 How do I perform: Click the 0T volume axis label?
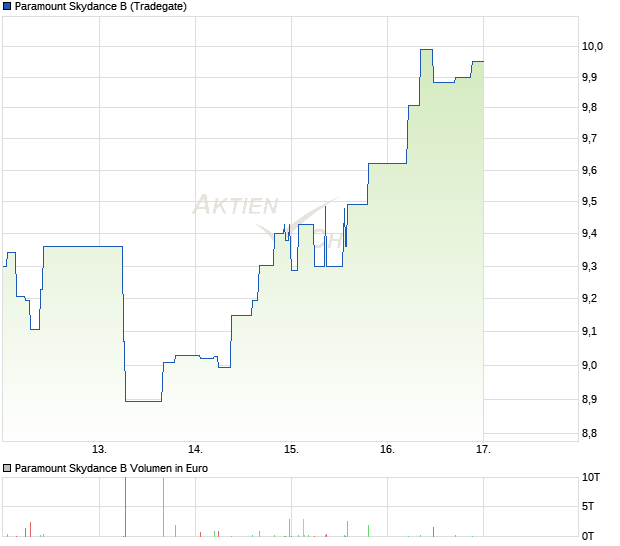point(588,536)
